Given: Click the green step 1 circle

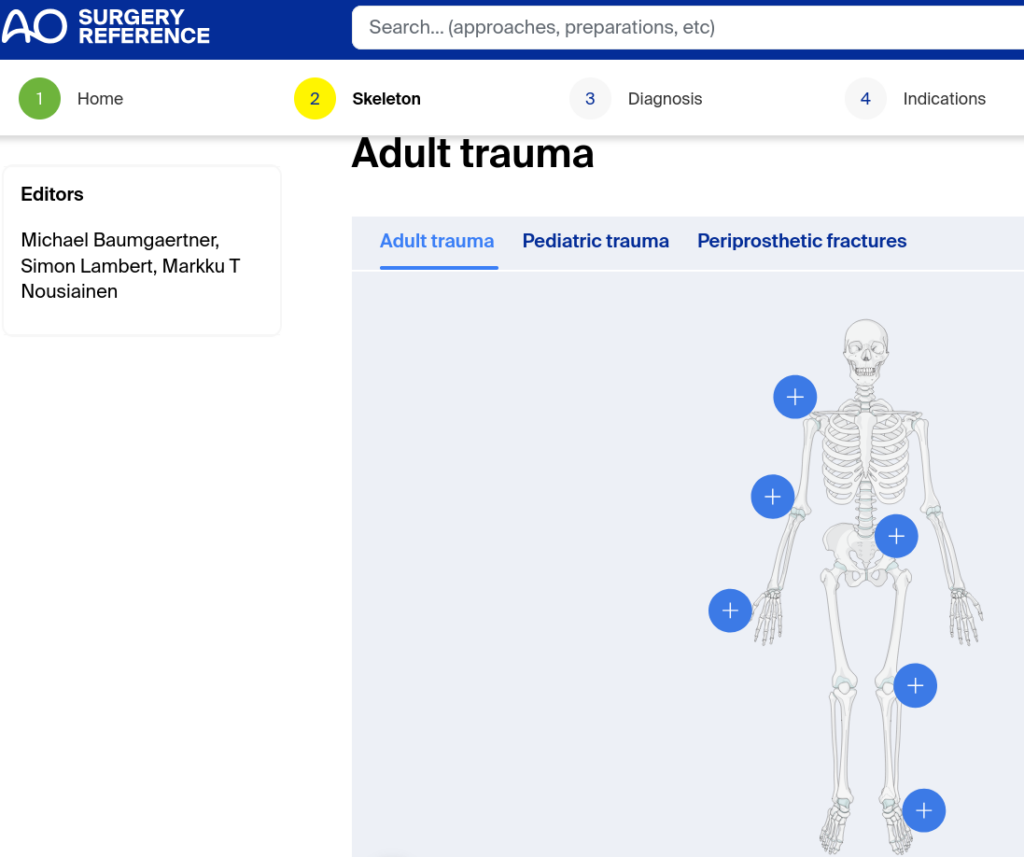Looking at the screenshot, I should 39,98.
